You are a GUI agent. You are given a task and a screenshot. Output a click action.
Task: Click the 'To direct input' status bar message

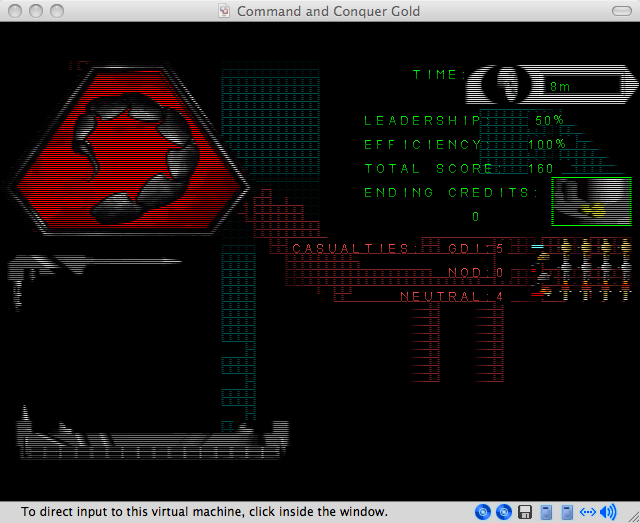point(204,512)
